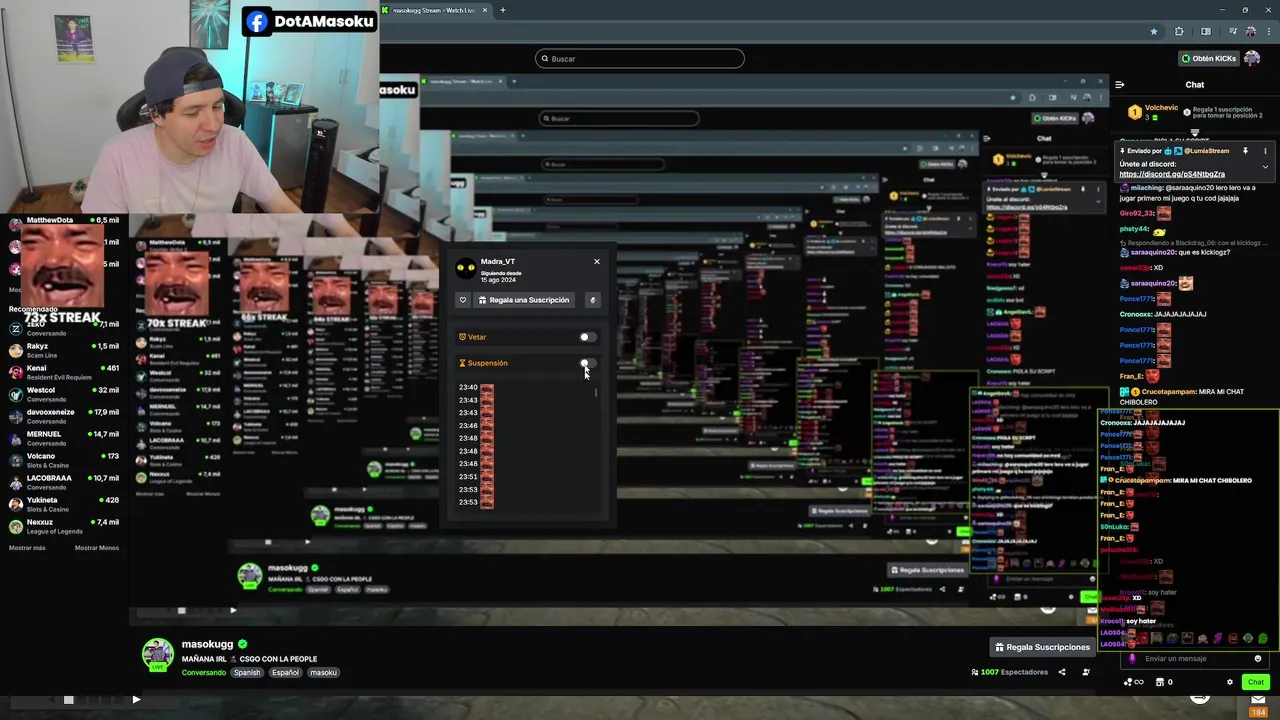Open LACOBRAAA in recommended channels
The height and width of the screenshot is (720, 1280).
[x=64, y=482]
